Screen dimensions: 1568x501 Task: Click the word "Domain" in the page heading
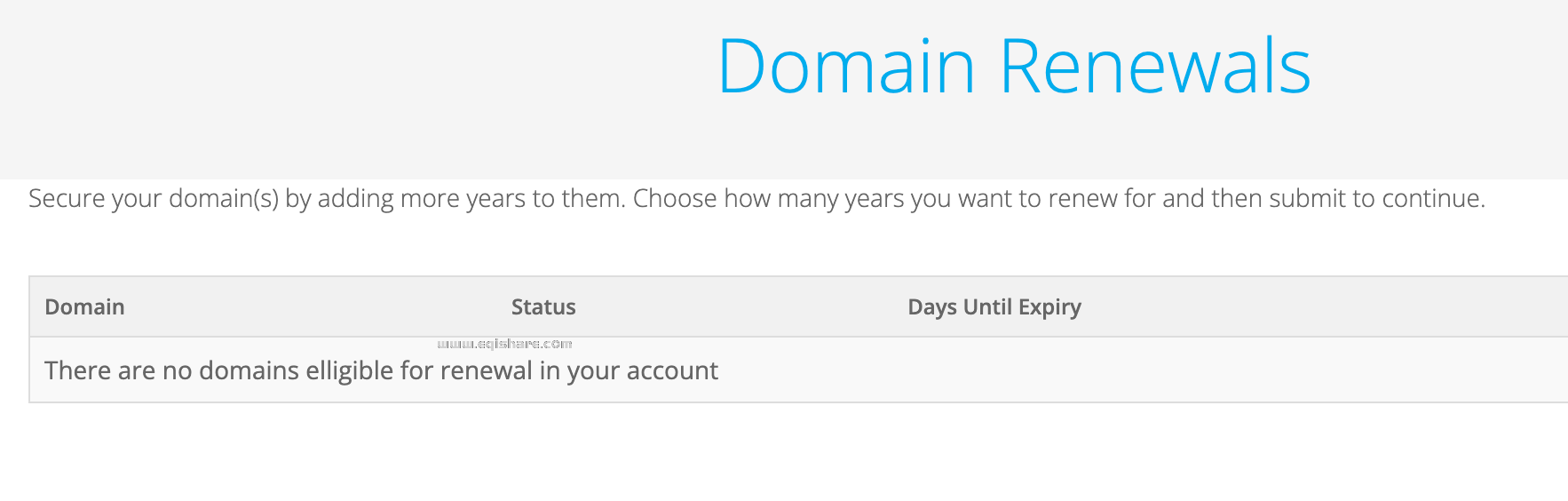(846, 66)
